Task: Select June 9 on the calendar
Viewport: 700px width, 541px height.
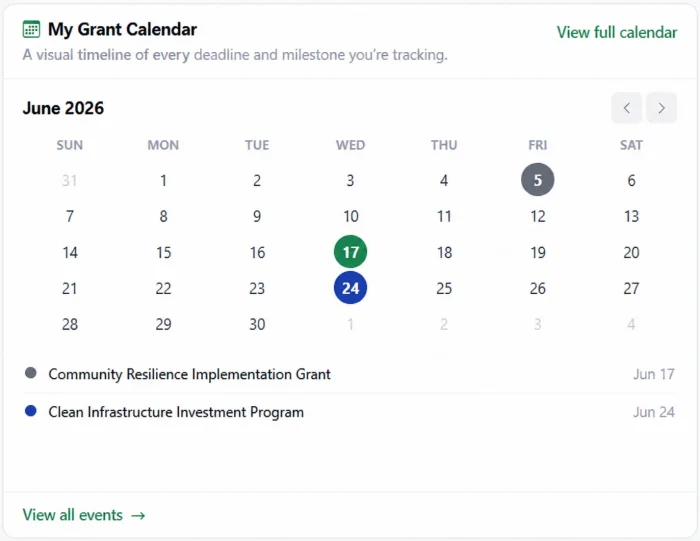Action: tap(257, 216)
